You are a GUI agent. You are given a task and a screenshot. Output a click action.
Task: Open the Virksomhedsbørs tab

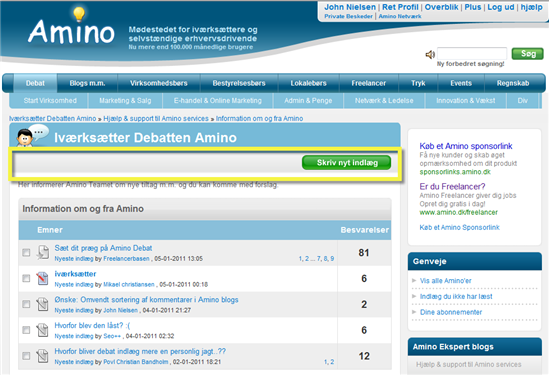[x=159, y=83]
